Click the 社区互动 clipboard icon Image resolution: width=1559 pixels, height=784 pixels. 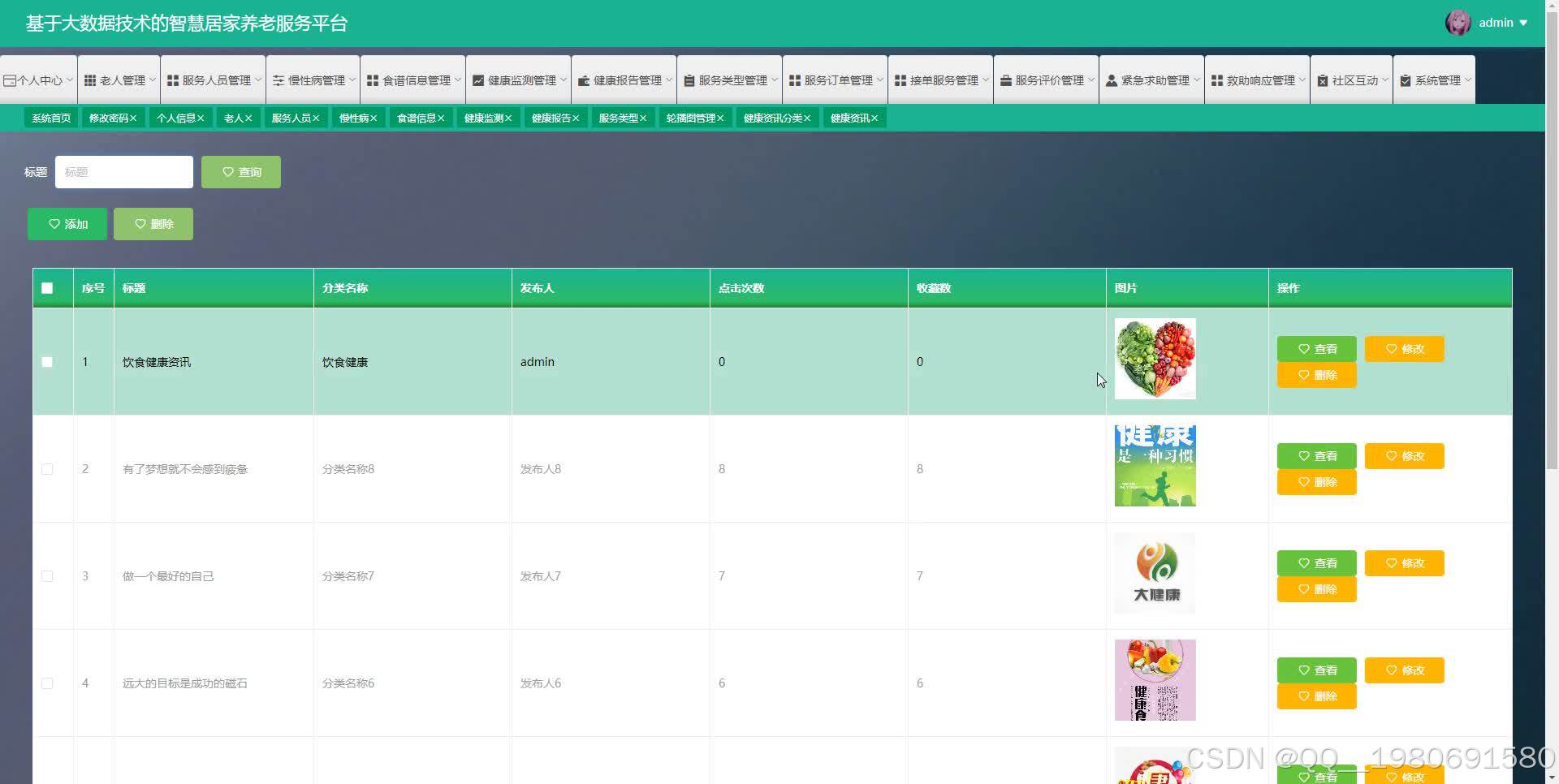1323,80
